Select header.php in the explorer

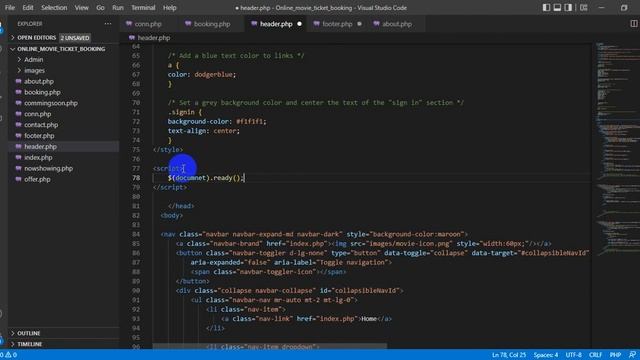pos(40,147)
